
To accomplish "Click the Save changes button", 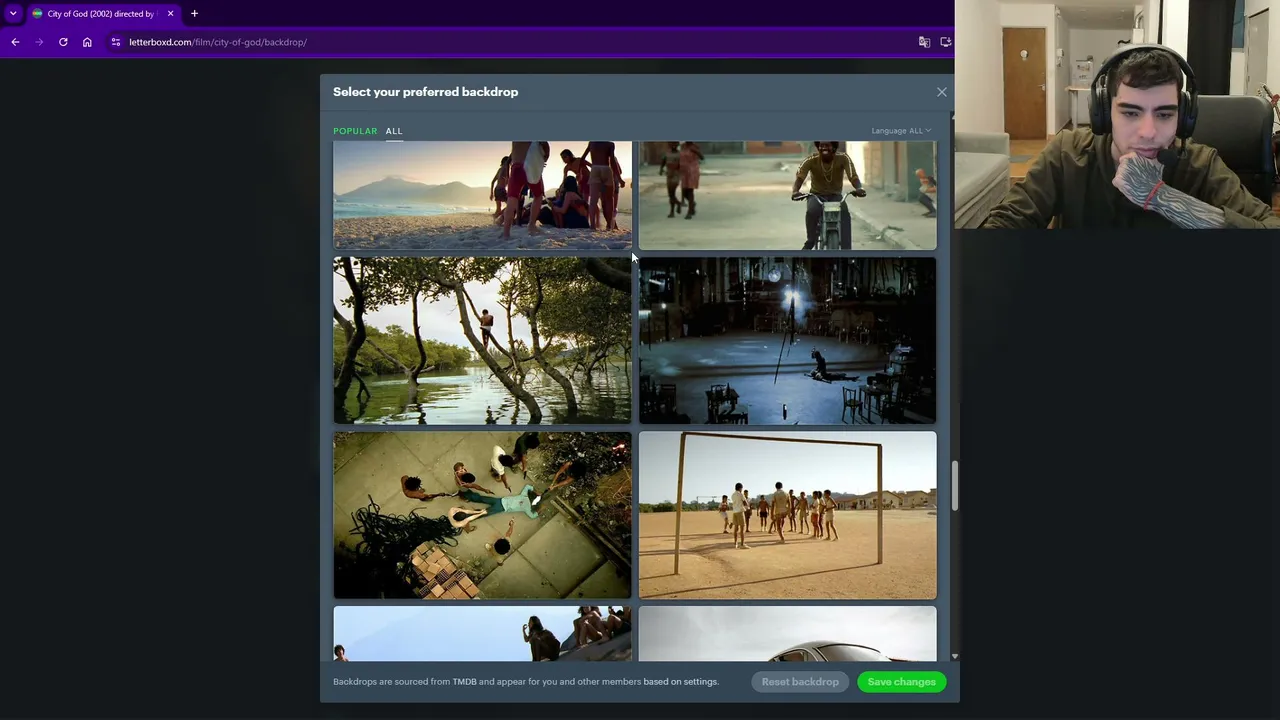I will 902,682.
